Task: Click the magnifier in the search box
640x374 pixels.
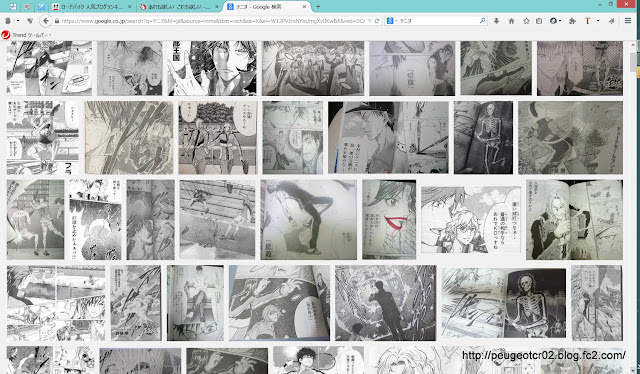Action: pyautogui.click(x=482, y=20)
